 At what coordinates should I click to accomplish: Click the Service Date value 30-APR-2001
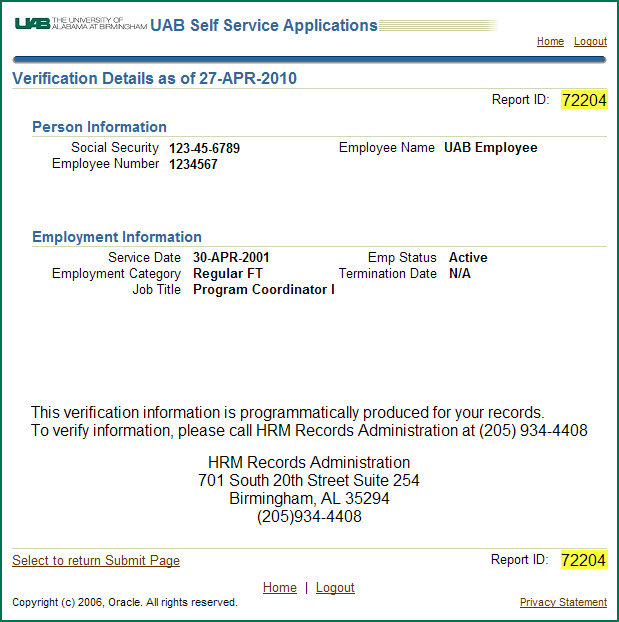[x=231, y=257]
